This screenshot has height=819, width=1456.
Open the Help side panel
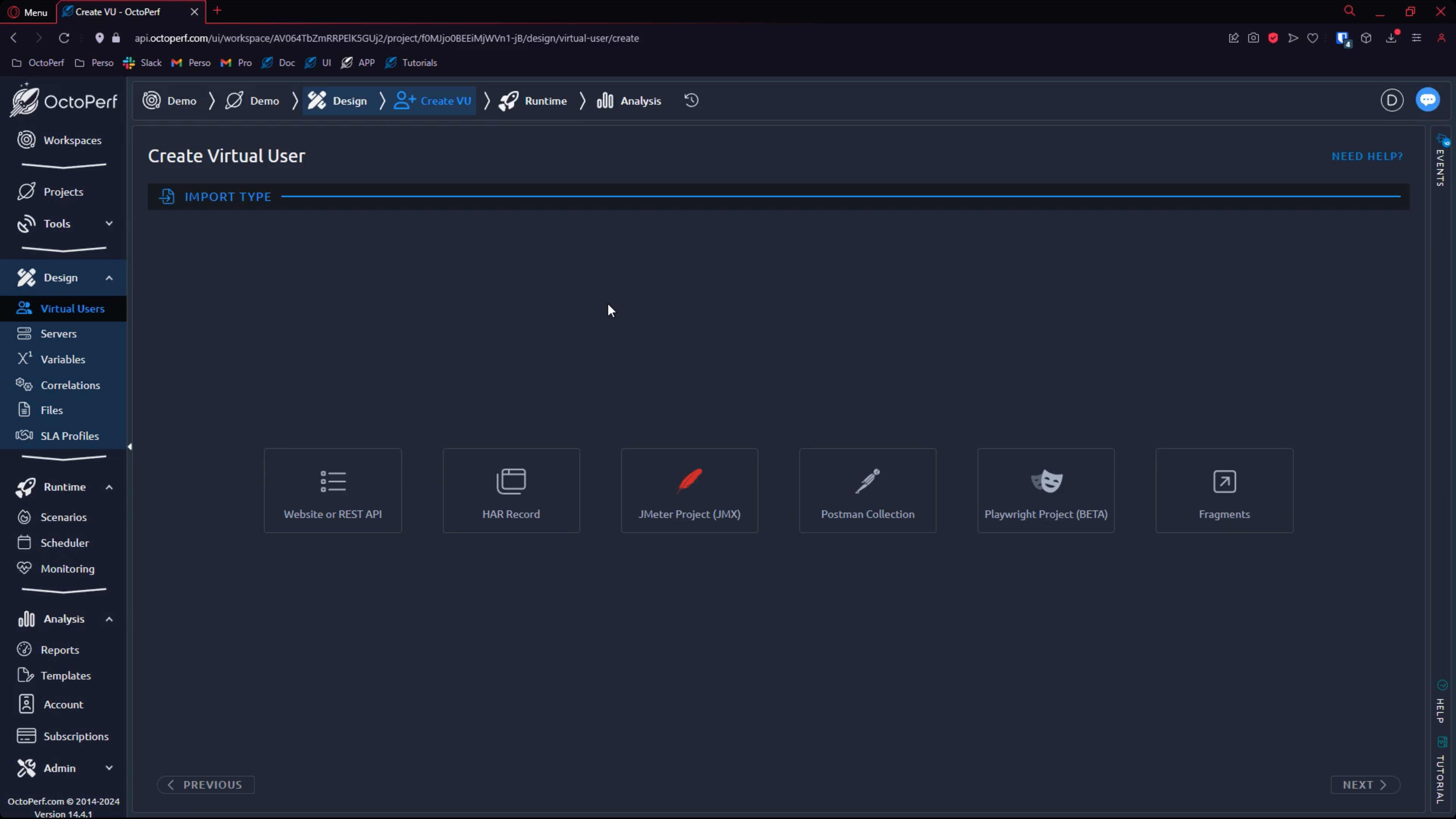pyautogui.click(x=1441, y=702)
